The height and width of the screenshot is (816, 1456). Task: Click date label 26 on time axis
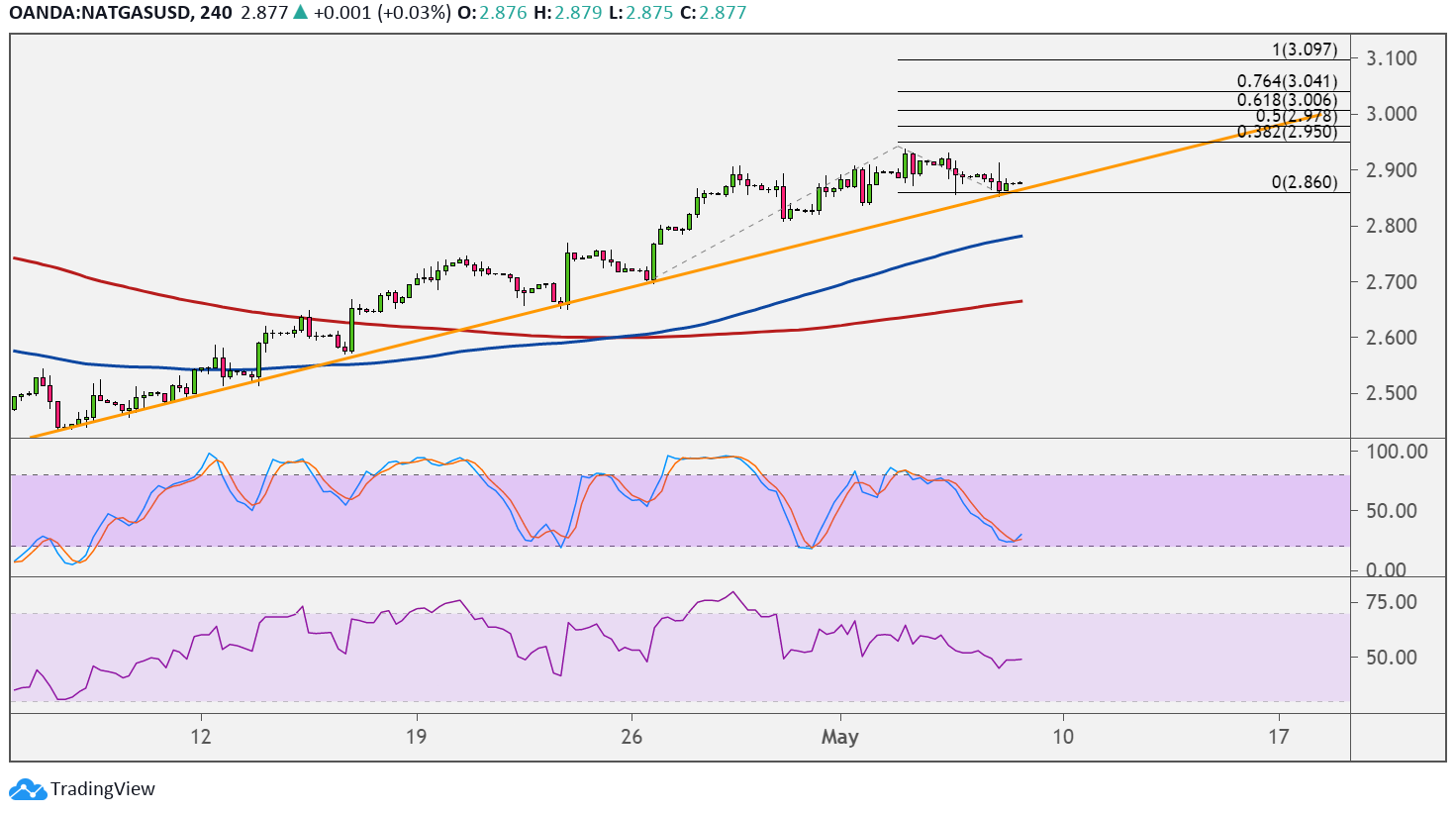point(631,737)
